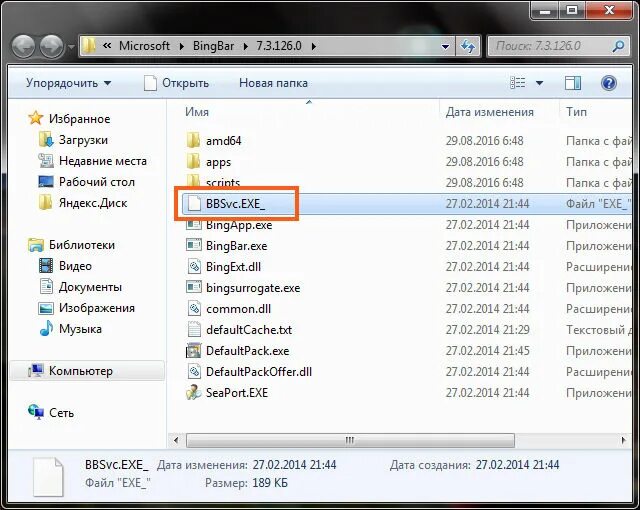Viewport: 640px width, 510px height.
Task: Select BingBar in the address breadcrumb
Action: [213, 46]
